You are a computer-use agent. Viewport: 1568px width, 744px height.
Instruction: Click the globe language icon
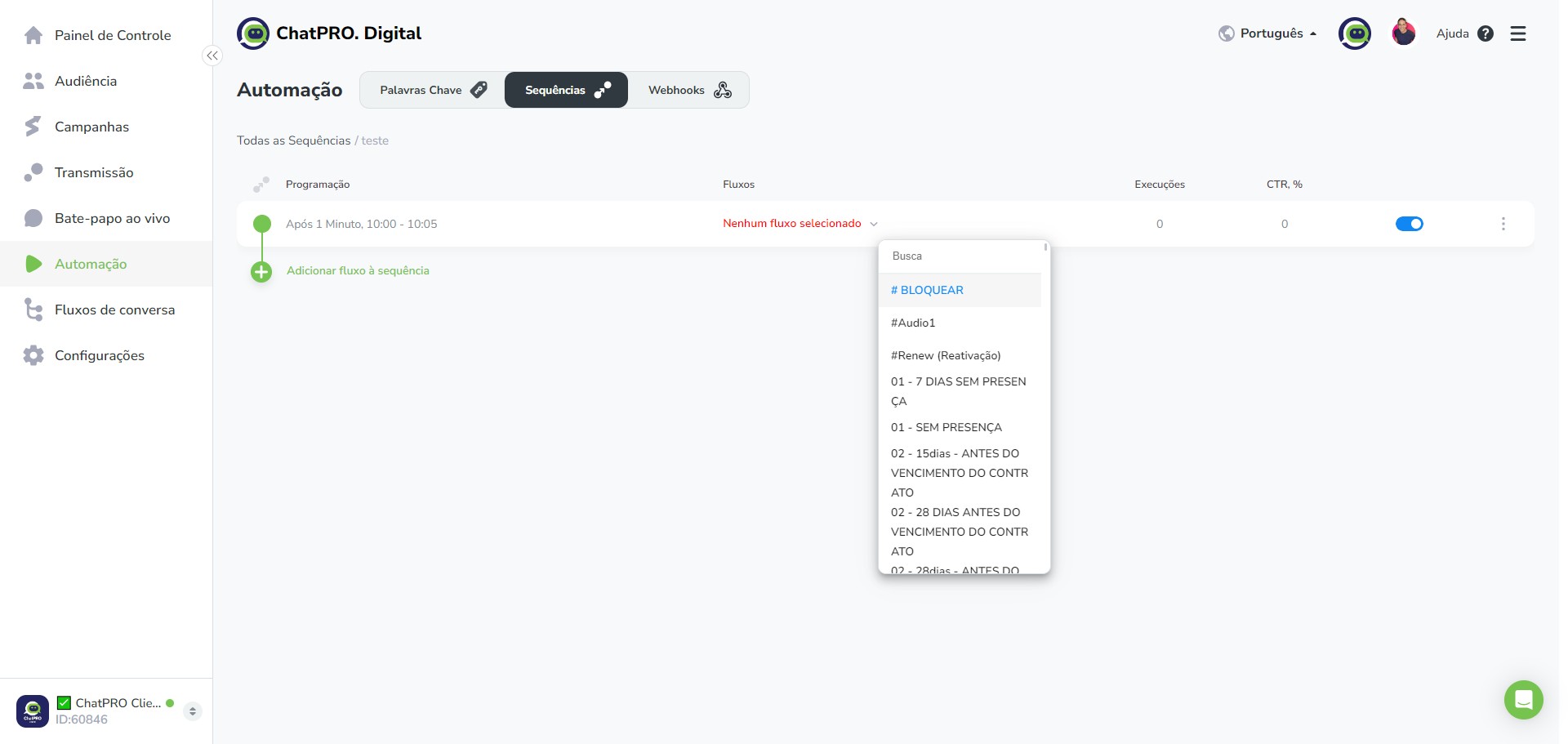(x=1226, y=33)
